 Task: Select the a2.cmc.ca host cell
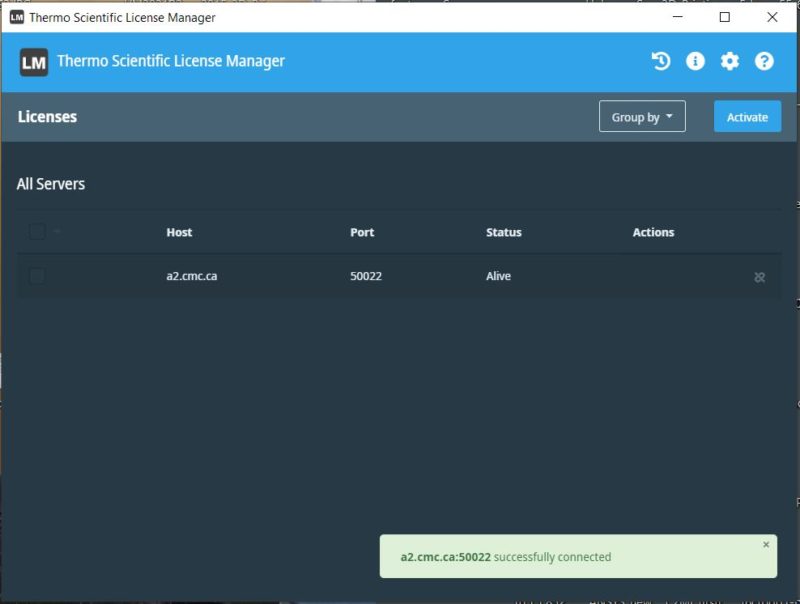(191, 276)
